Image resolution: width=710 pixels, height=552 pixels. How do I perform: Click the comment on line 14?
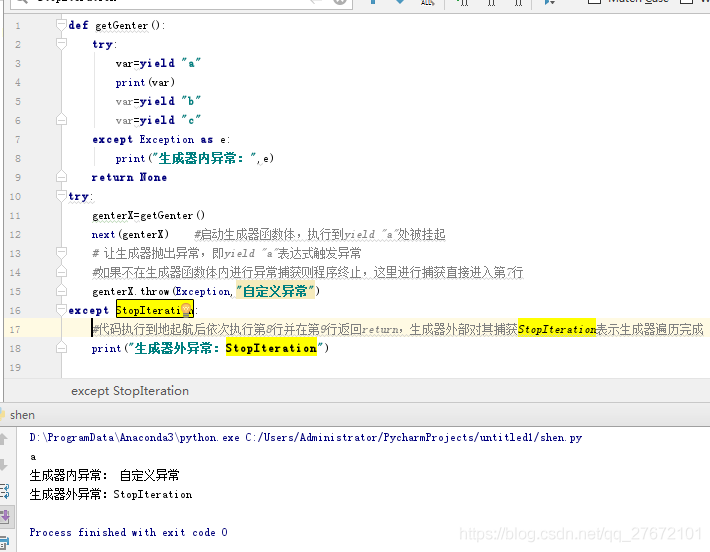[x=307, y=272]
